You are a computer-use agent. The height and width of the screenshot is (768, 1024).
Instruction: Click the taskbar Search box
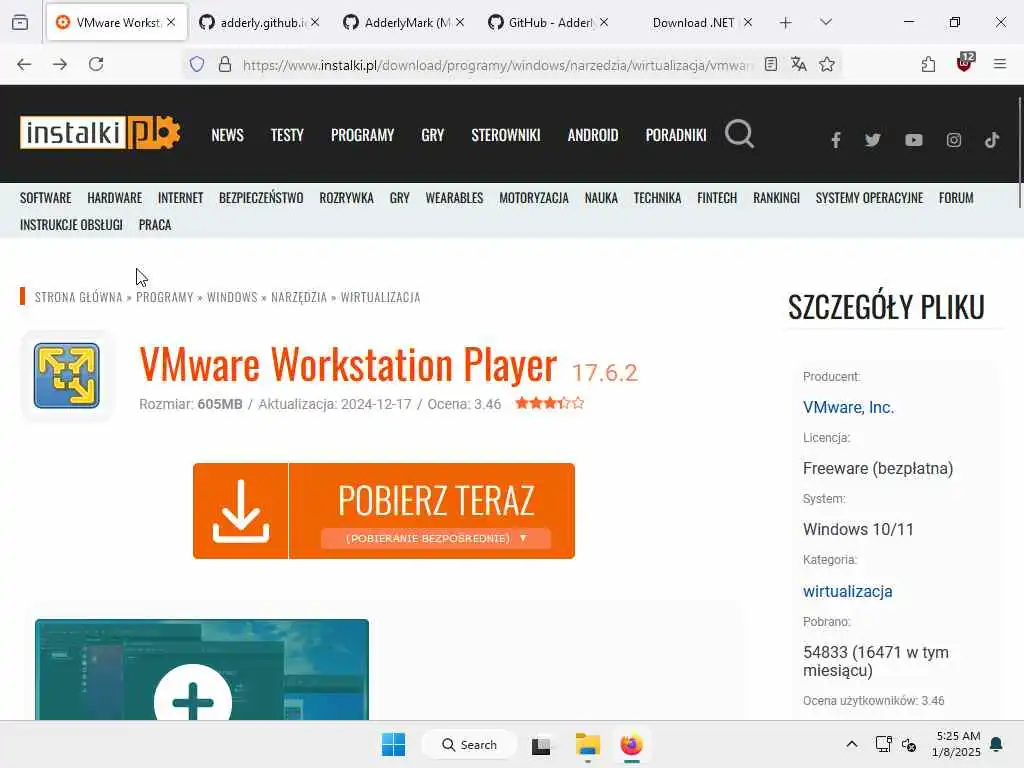[470, 744]
